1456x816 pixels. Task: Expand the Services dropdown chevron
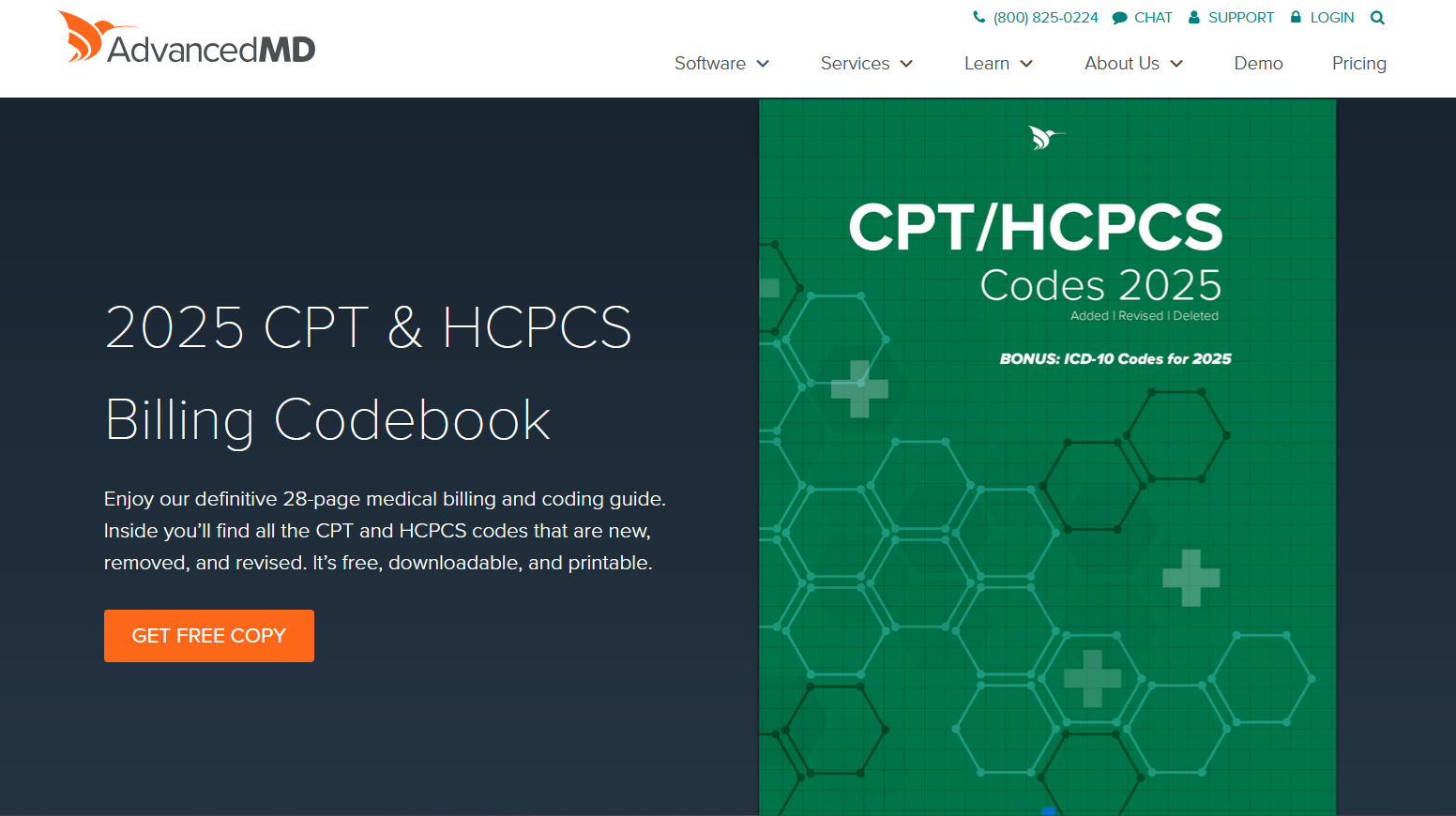point(906,64)
